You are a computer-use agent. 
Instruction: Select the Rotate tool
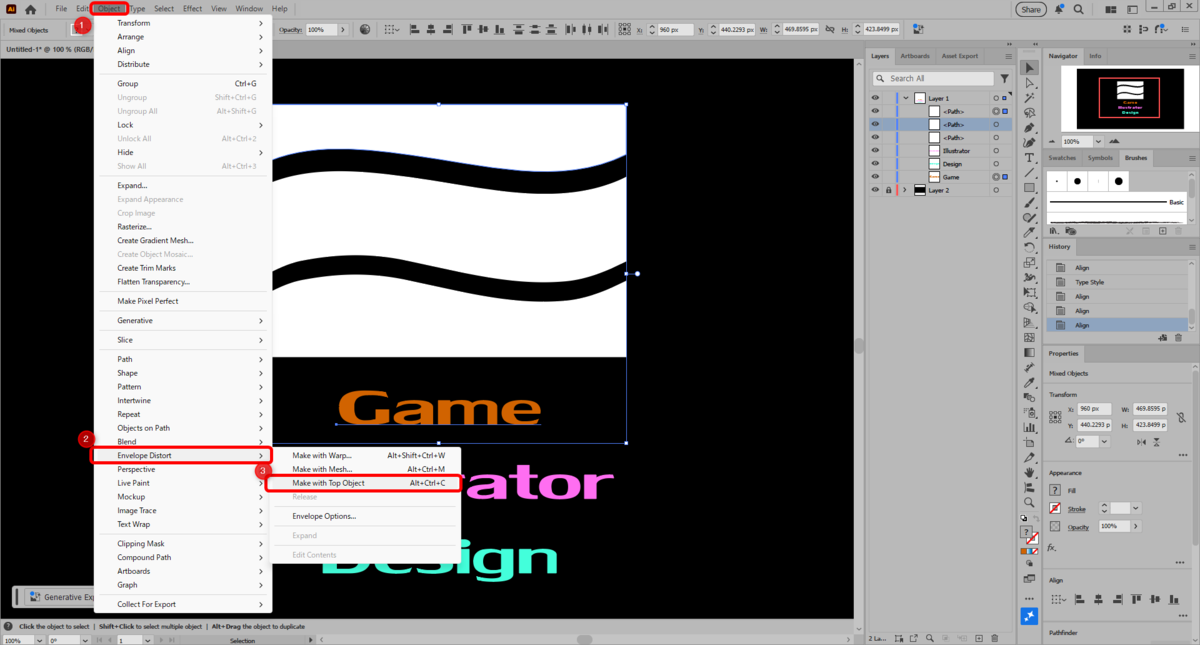point(1029,247)
